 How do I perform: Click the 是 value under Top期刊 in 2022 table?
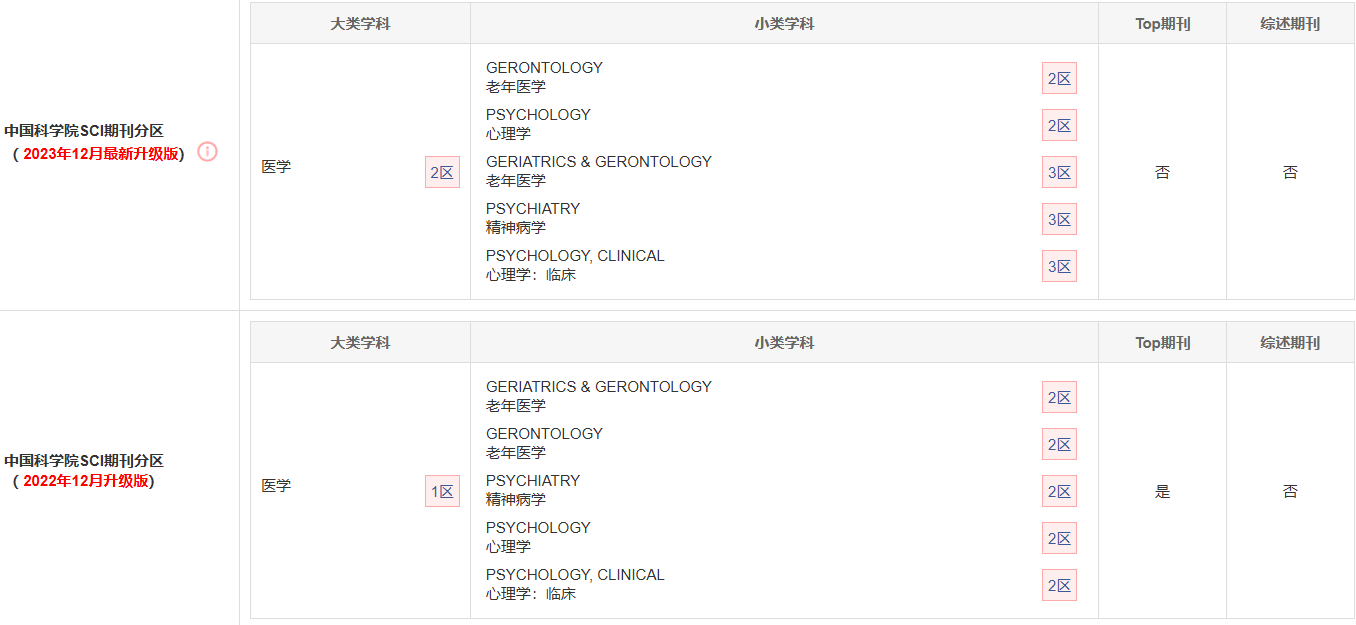[x=1162, y=491]
